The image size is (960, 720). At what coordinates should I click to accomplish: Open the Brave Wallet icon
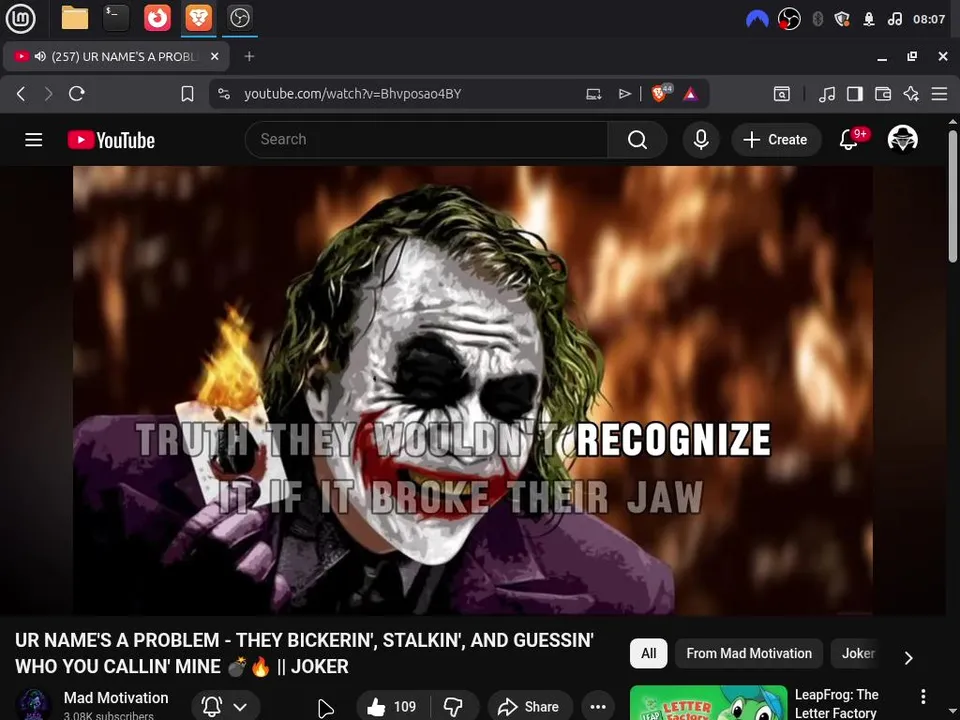tap(883, 94)
